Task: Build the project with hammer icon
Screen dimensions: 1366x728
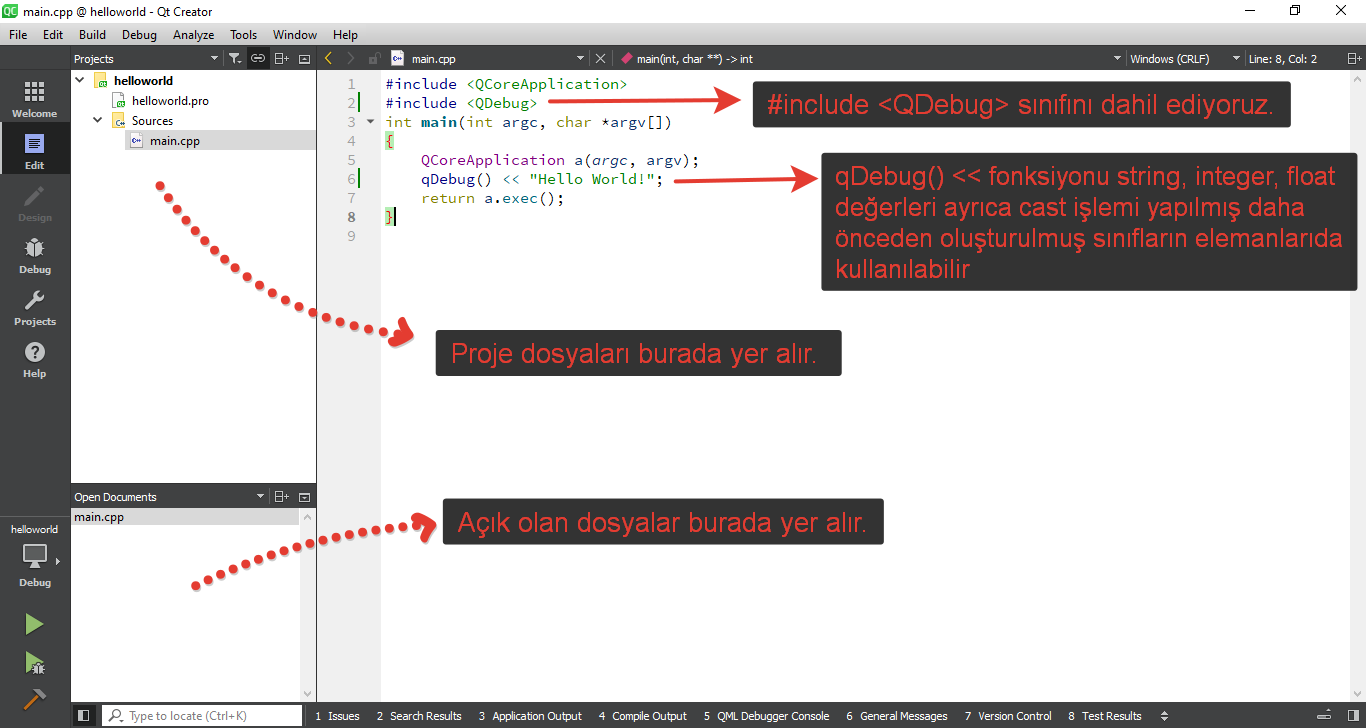Action: click(x=34, y=698)
